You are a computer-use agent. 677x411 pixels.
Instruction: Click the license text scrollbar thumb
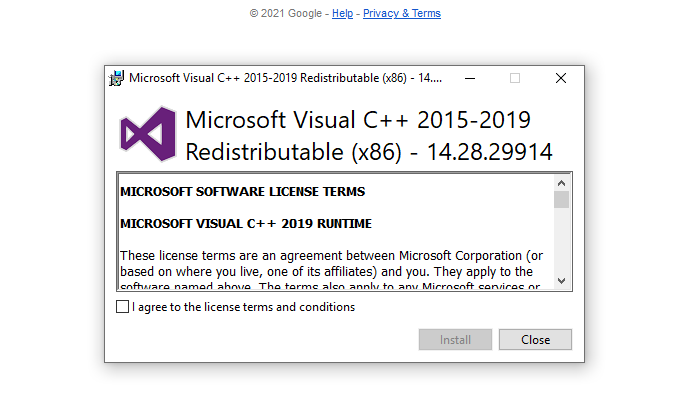(x=561, y=200)
